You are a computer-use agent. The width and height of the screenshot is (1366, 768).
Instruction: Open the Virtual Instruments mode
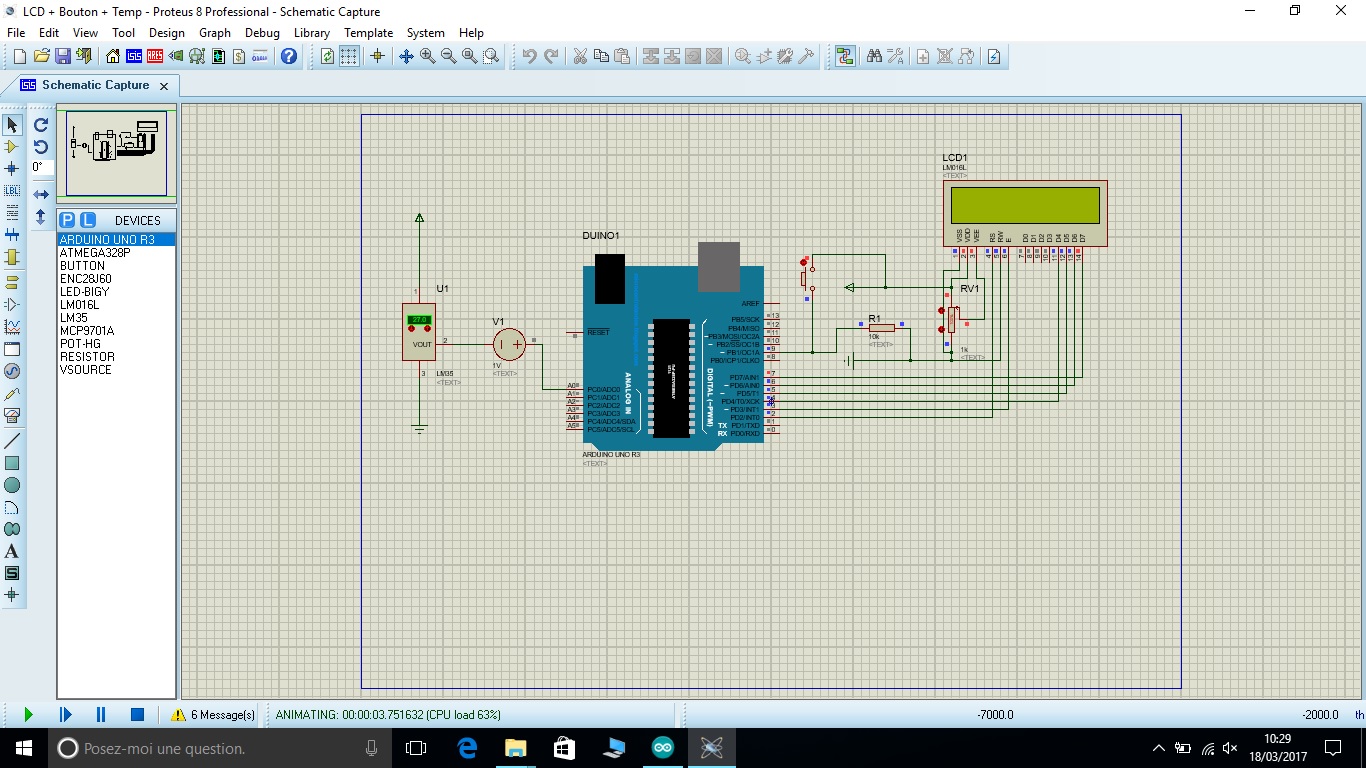(12, 416)
